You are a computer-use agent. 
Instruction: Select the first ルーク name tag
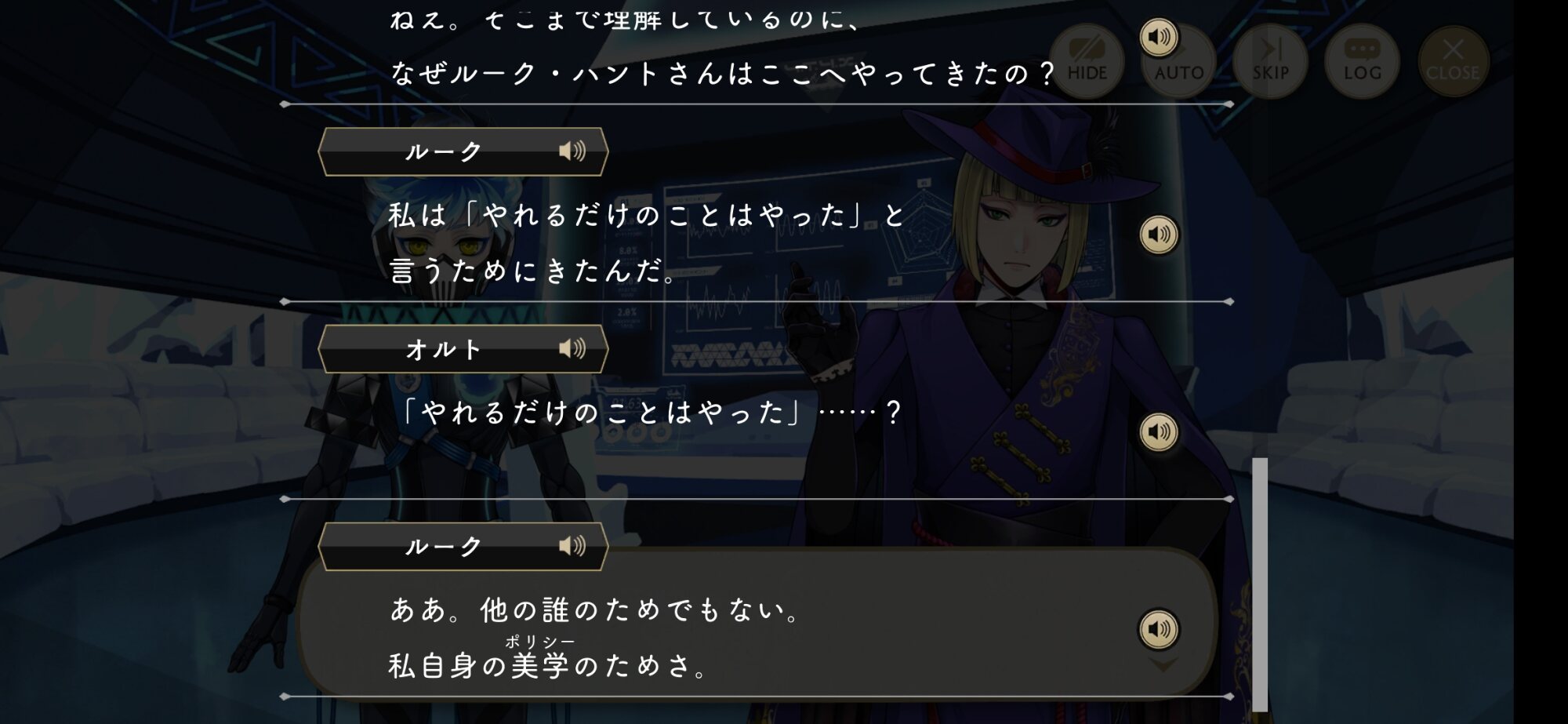click(463, 151)
